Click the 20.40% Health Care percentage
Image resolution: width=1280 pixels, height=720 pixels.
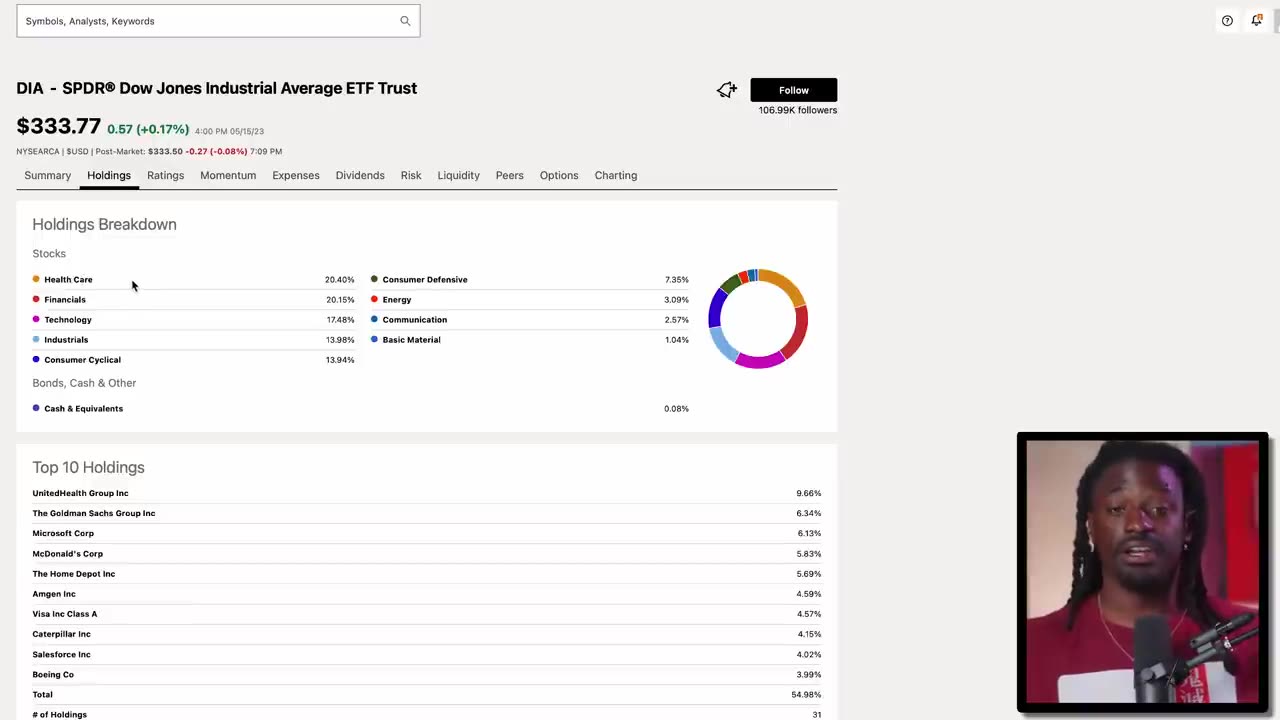(339, 280)
